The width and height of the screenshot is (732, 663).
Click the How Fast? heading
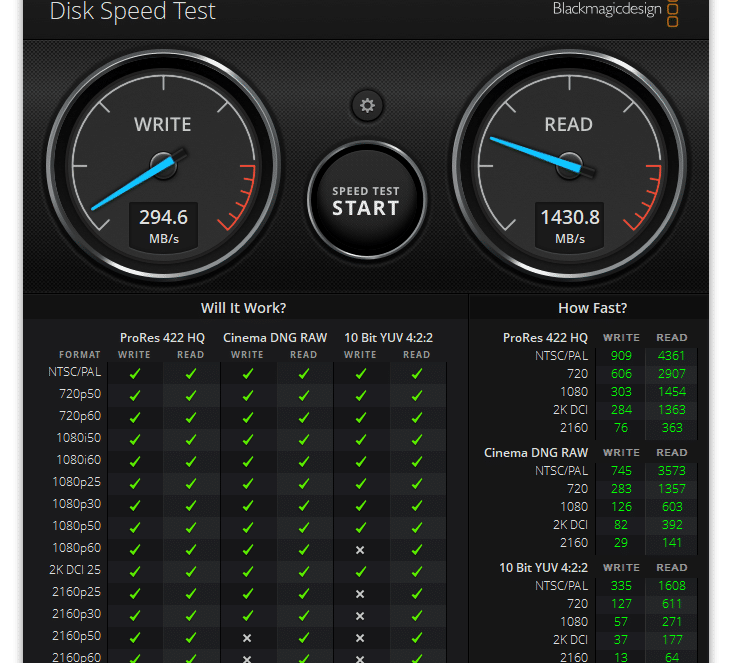pos(592,308)
